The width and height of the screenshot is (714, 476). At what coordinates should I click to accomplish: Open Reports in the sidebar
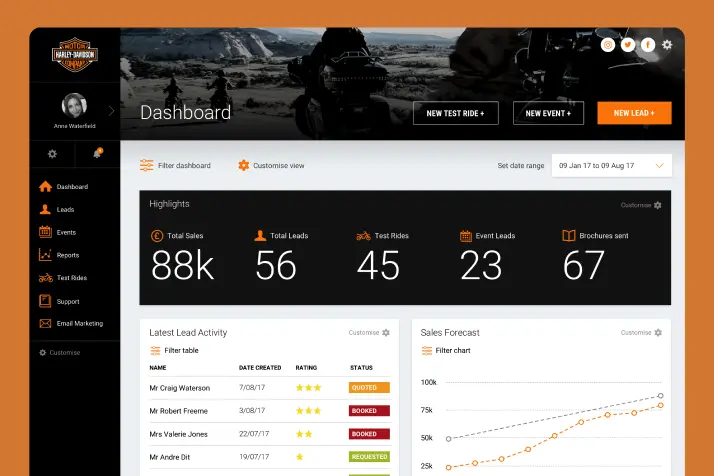[68, 255]
